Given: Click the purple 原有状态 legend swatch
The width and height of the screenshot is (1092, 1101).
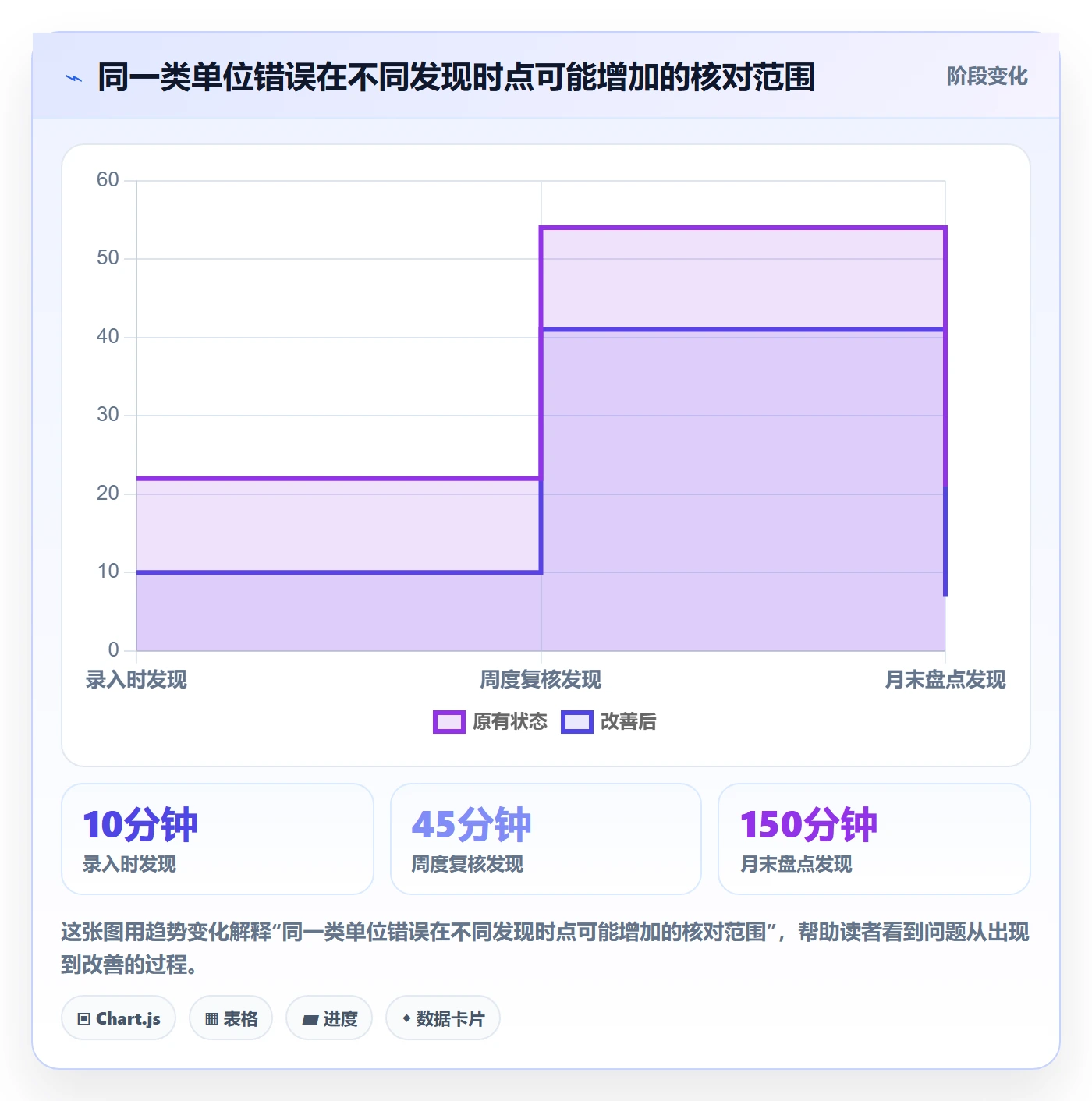Looking at the screenshot, I should click(x=448, y=721).
